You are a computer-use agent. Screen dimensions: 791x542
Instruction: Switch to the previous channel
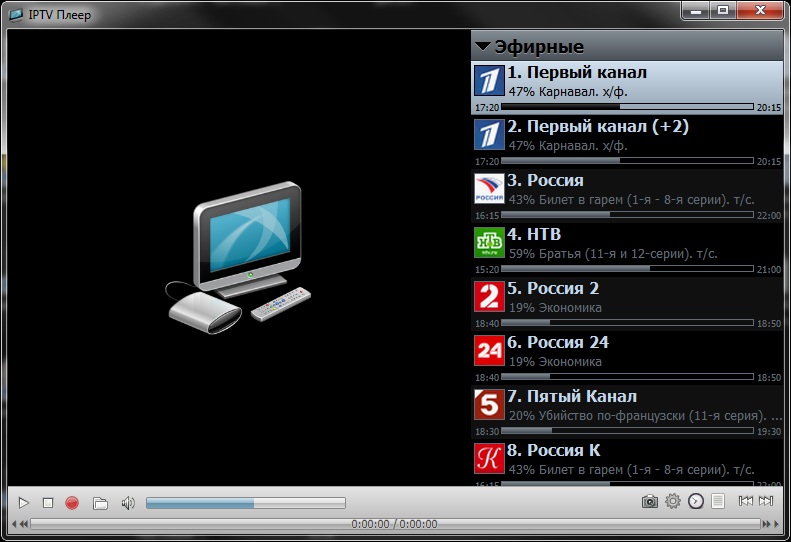(x=745, y=501)
